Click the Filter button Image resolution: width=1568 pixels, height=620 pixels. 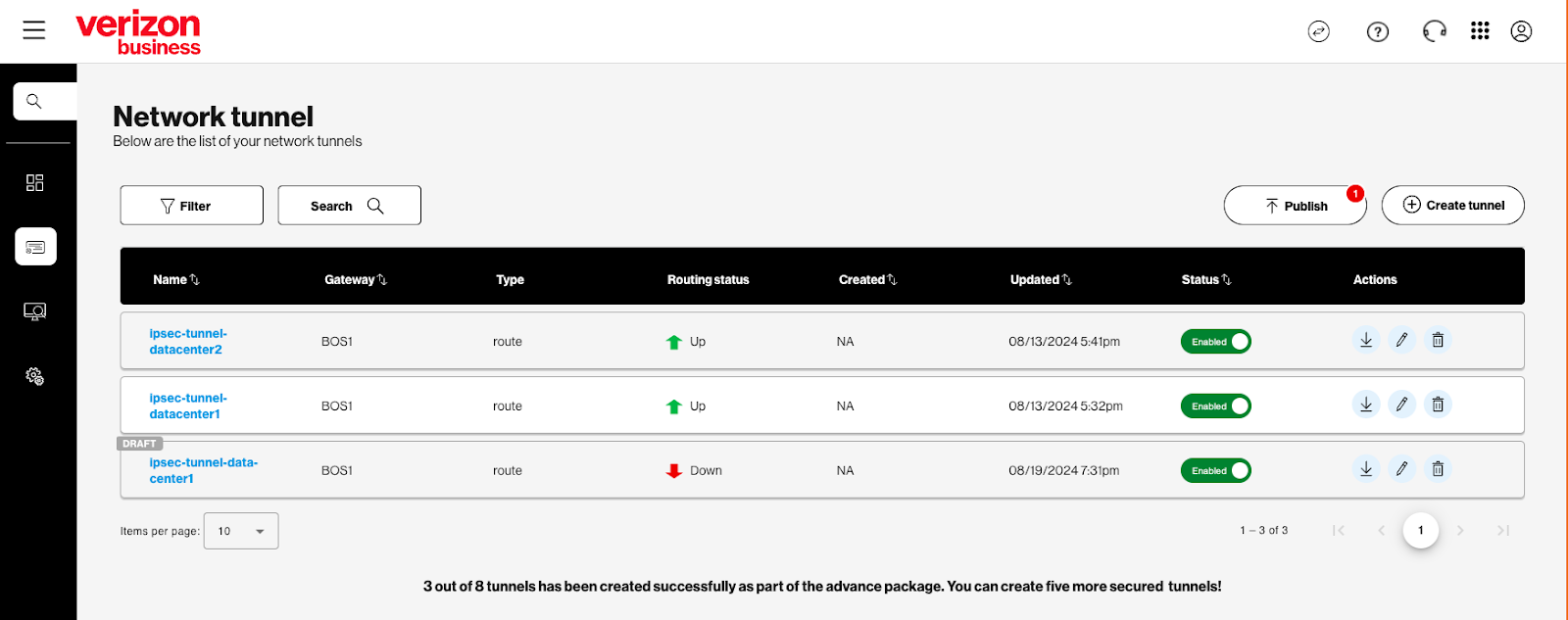click(192, 206)
